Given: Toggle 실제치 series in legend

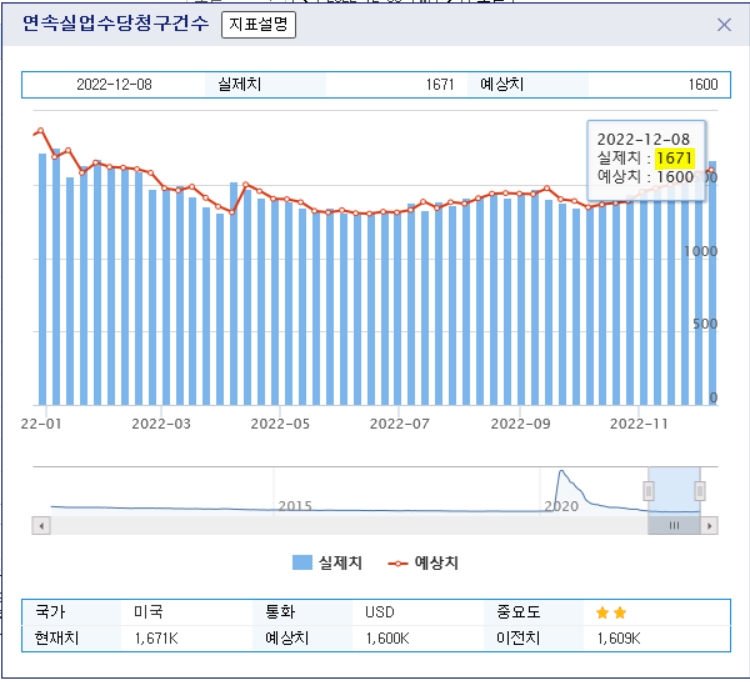Looking at the screenshot, I should [x=327, y=563].
